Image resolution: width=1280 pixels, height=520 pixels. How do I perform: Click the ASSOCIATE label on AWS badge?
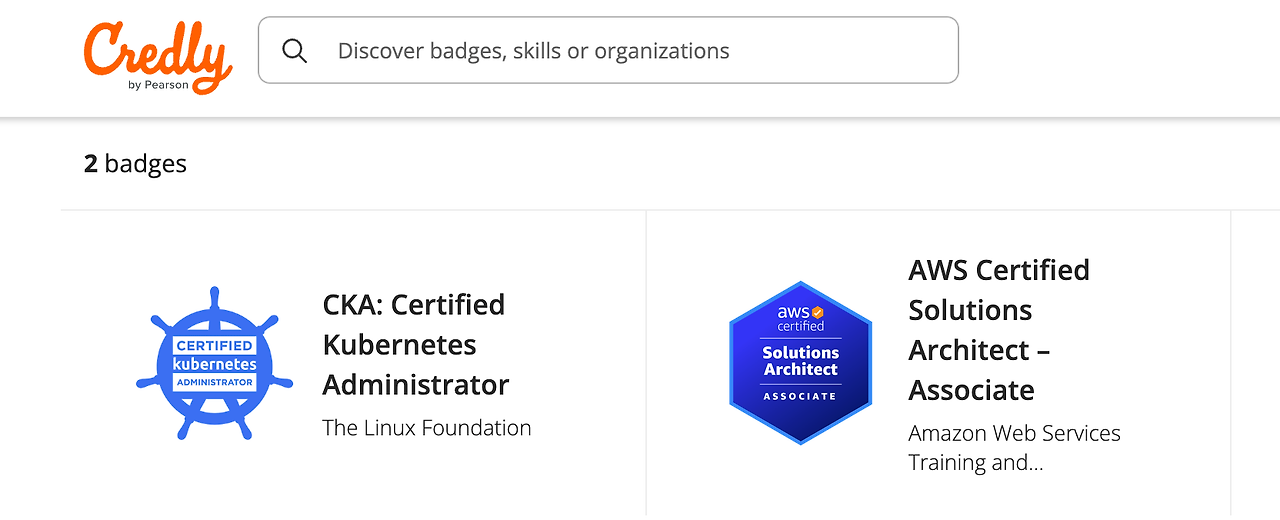(x=800, y=396)
